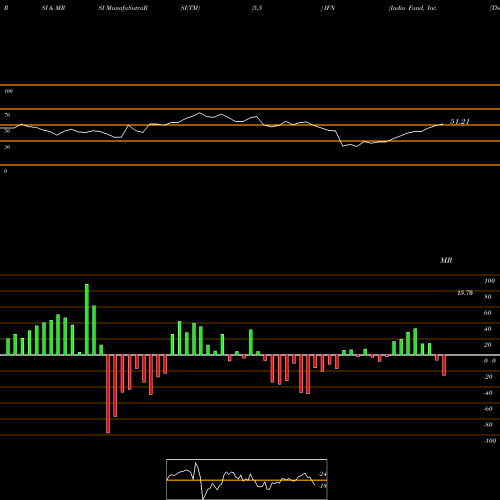Click the RSI scale label 100
The width and height of the screenshot is (500, 500).
click(x=8, y=91)
